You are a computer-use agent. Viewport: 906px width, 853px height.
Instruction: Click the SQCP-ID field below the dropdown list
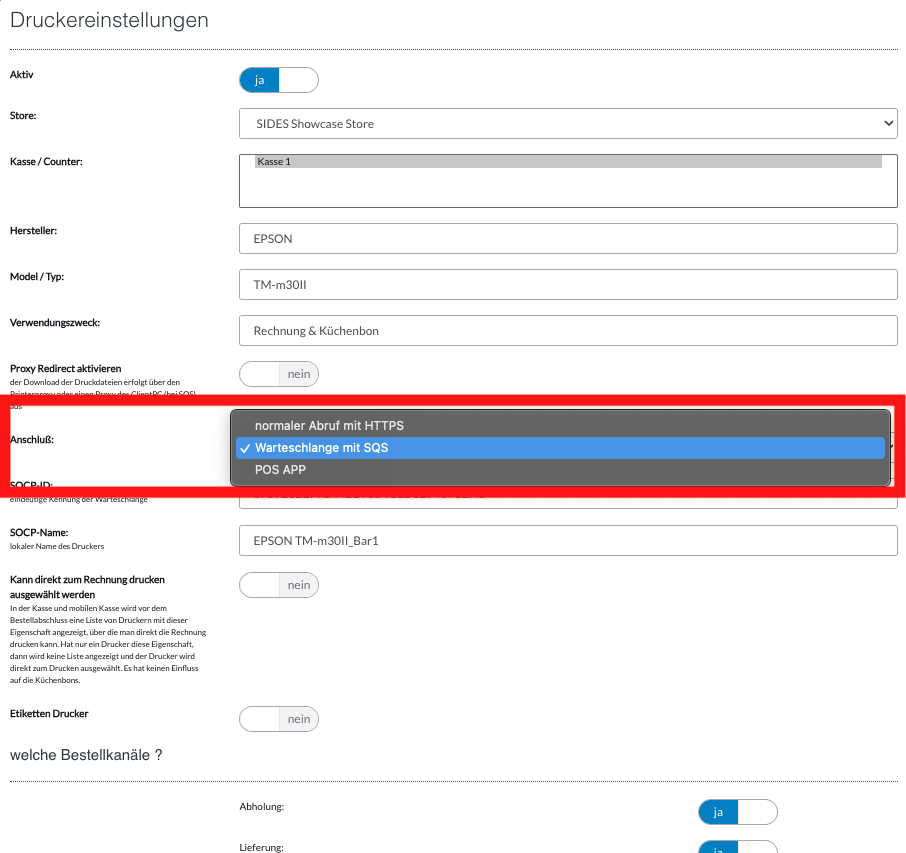pos(567,497)
